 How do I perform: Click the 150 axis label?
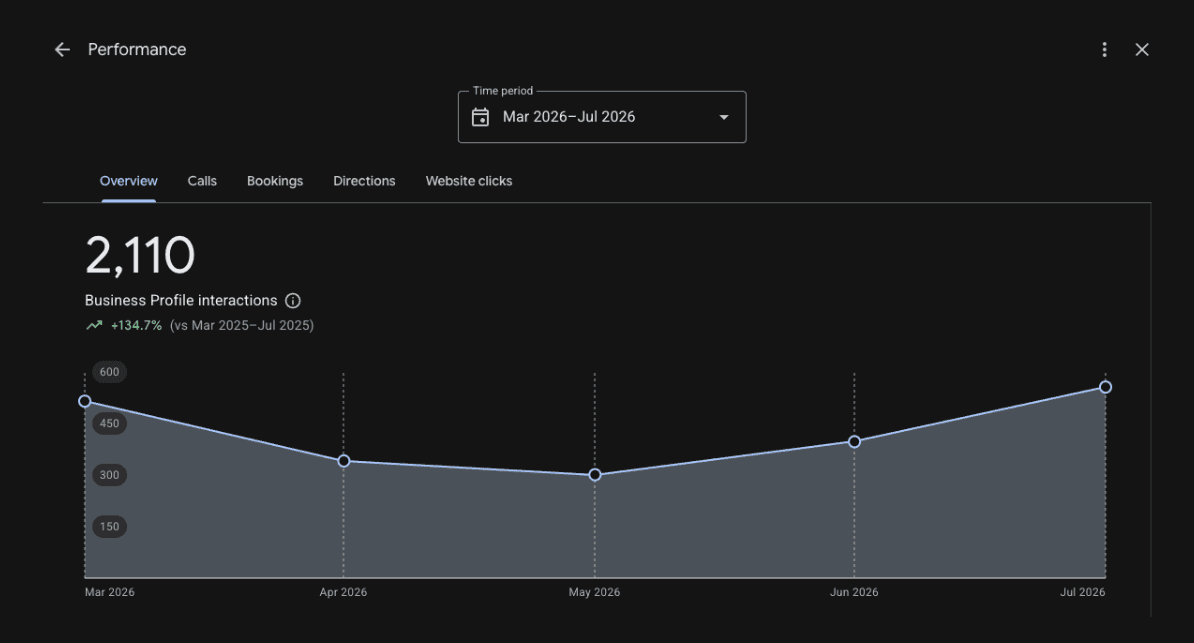[x=110, y=526]
